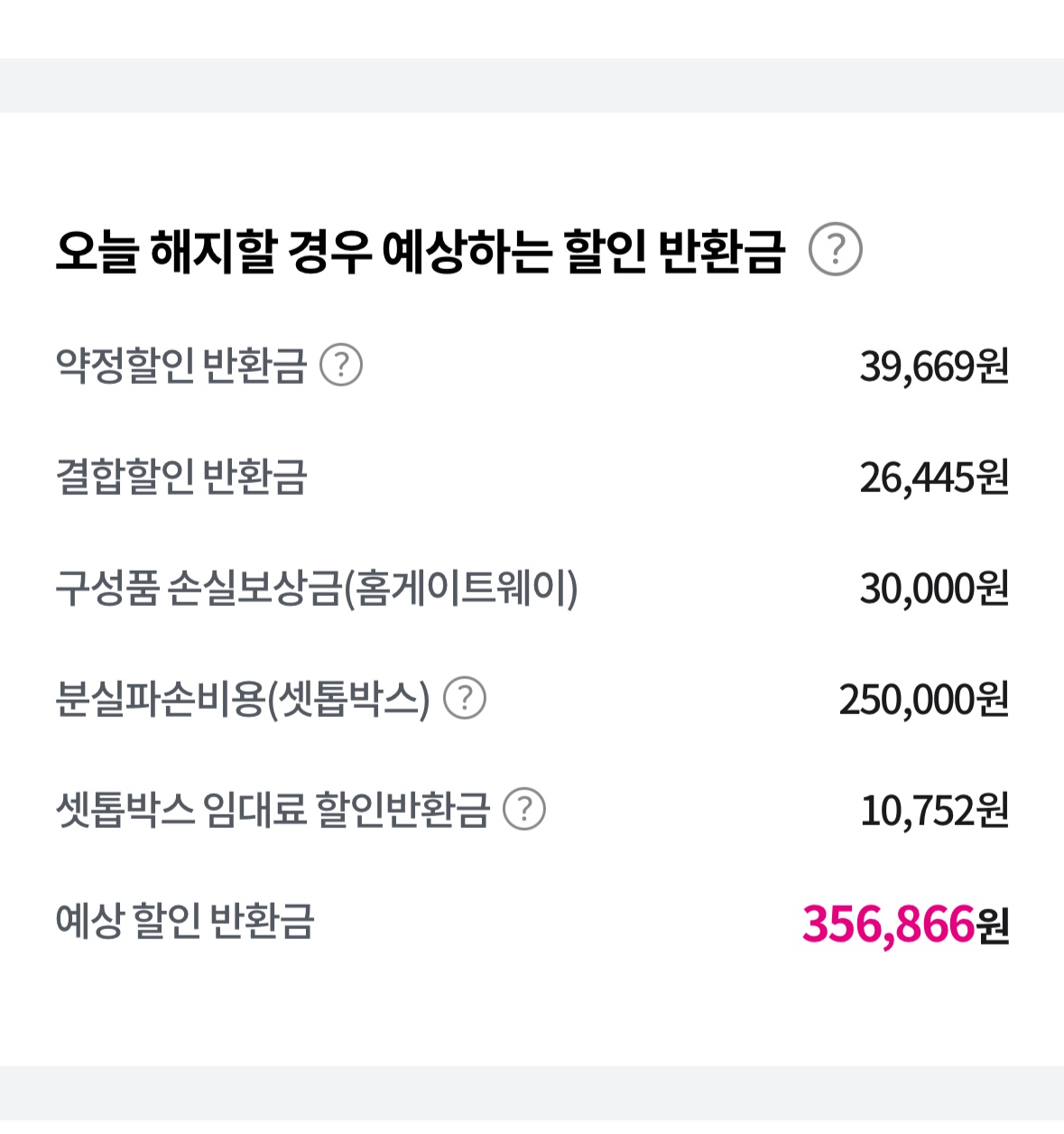
Task: Select the 약정할인 반환금 label
Action: [x=181, y=366]
